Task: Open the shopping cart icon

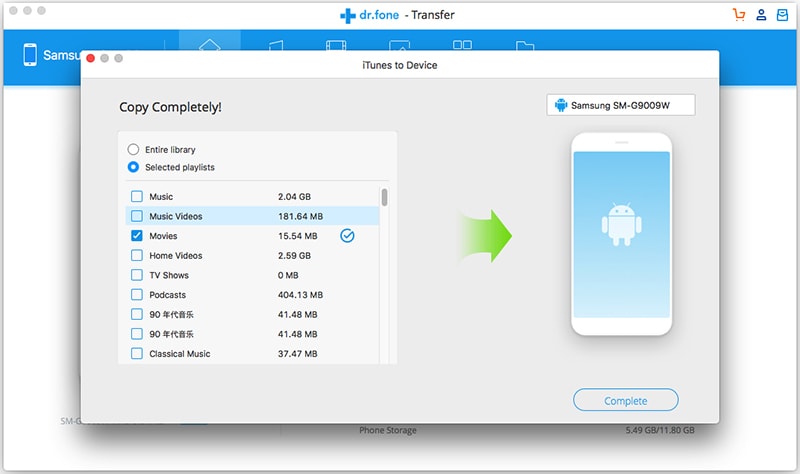Action: point(739,15)
